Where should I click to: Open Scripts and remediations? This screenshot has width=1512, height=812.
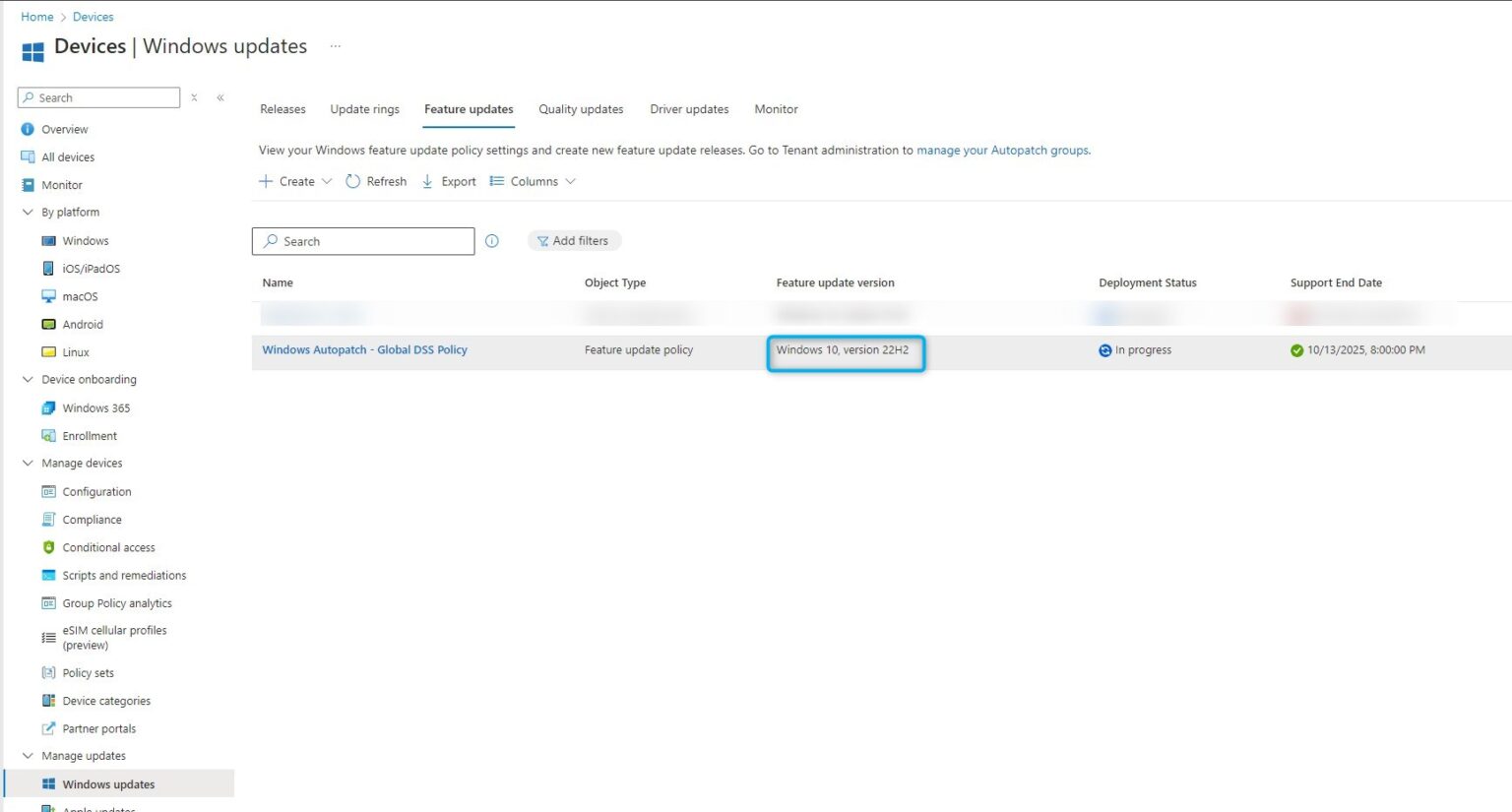click(x=124, y=575)
